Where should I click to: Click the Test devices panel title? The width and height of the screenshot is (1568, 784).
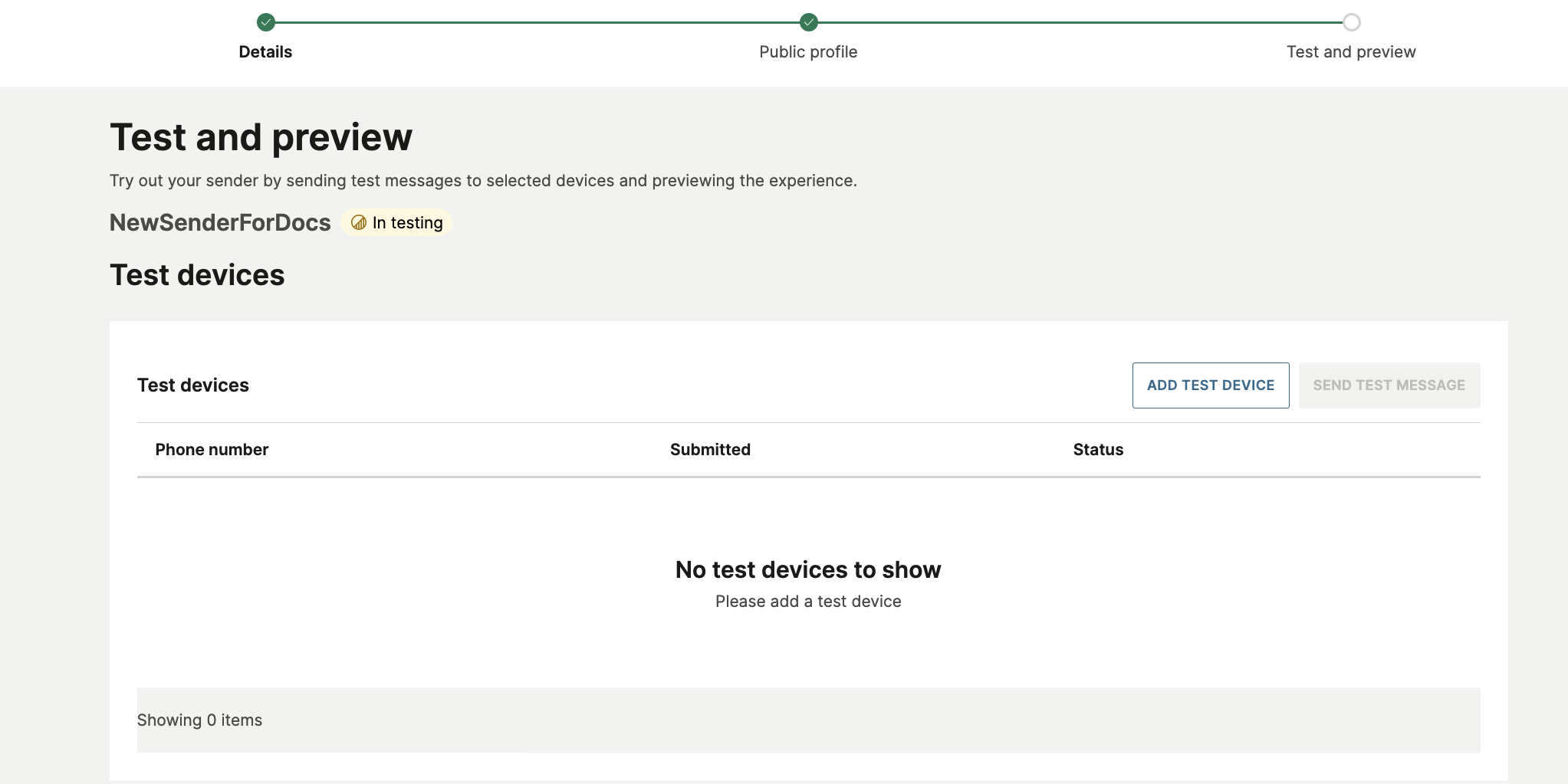click(x=192, y=385)
